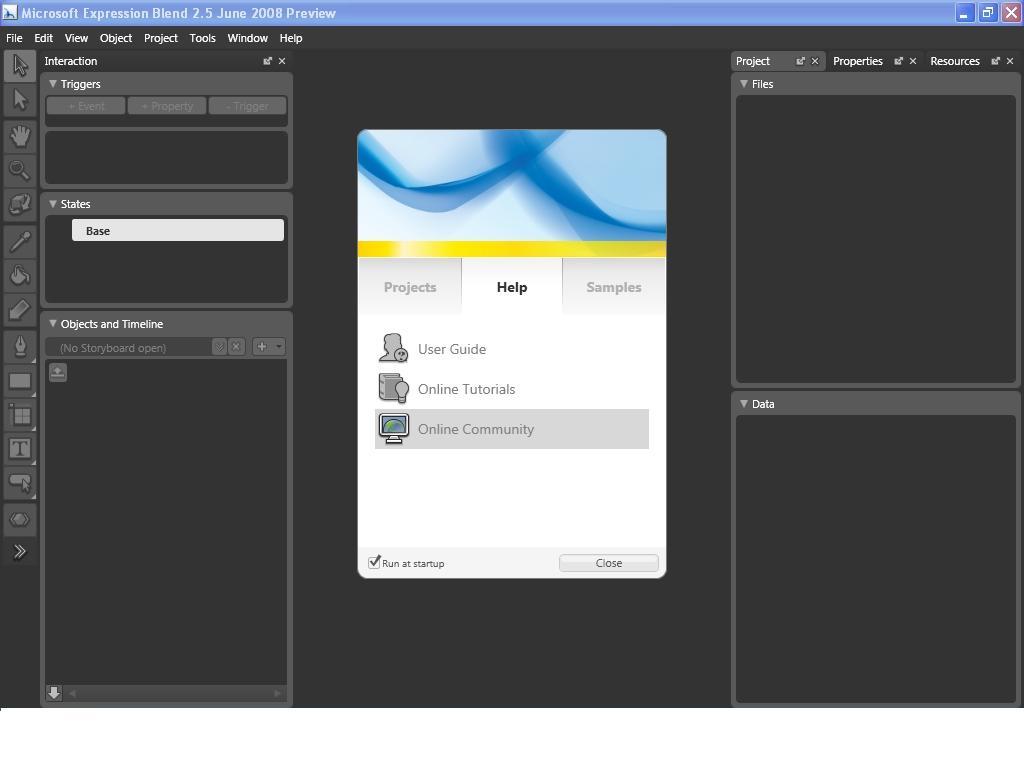Image resolution: width=1024 pixels, height=768 pixels.
Task: Open the Window menu
Action: (x=248, y=38)
